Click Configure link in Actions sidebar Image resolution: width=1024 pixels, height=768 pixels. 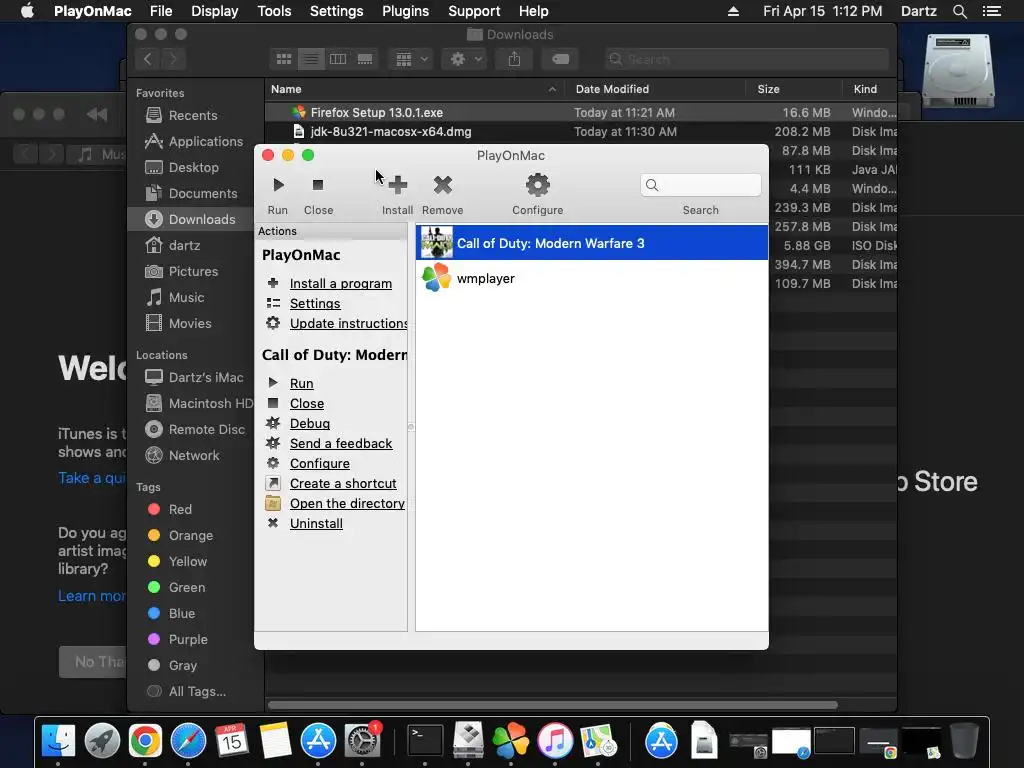pos(320,464)
